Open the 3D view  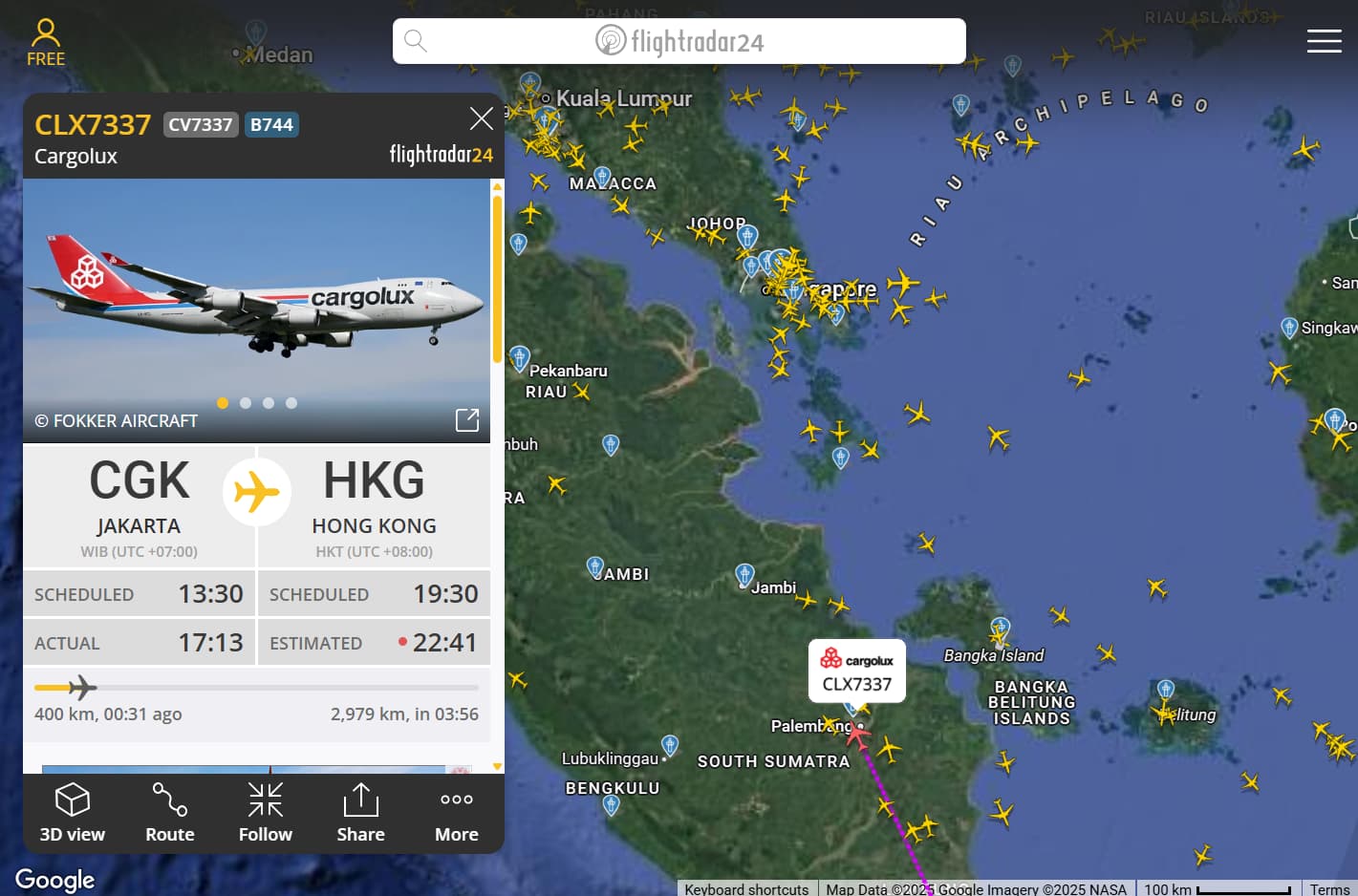coord(73,813)
